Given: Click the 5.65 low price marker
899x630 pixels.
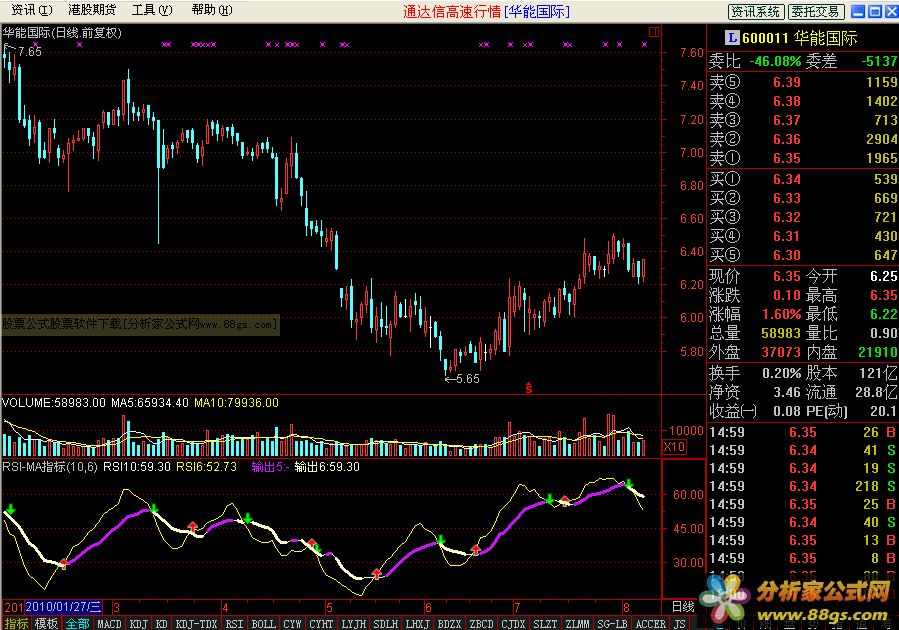Looking at the screenshot, I should (468, 378).
